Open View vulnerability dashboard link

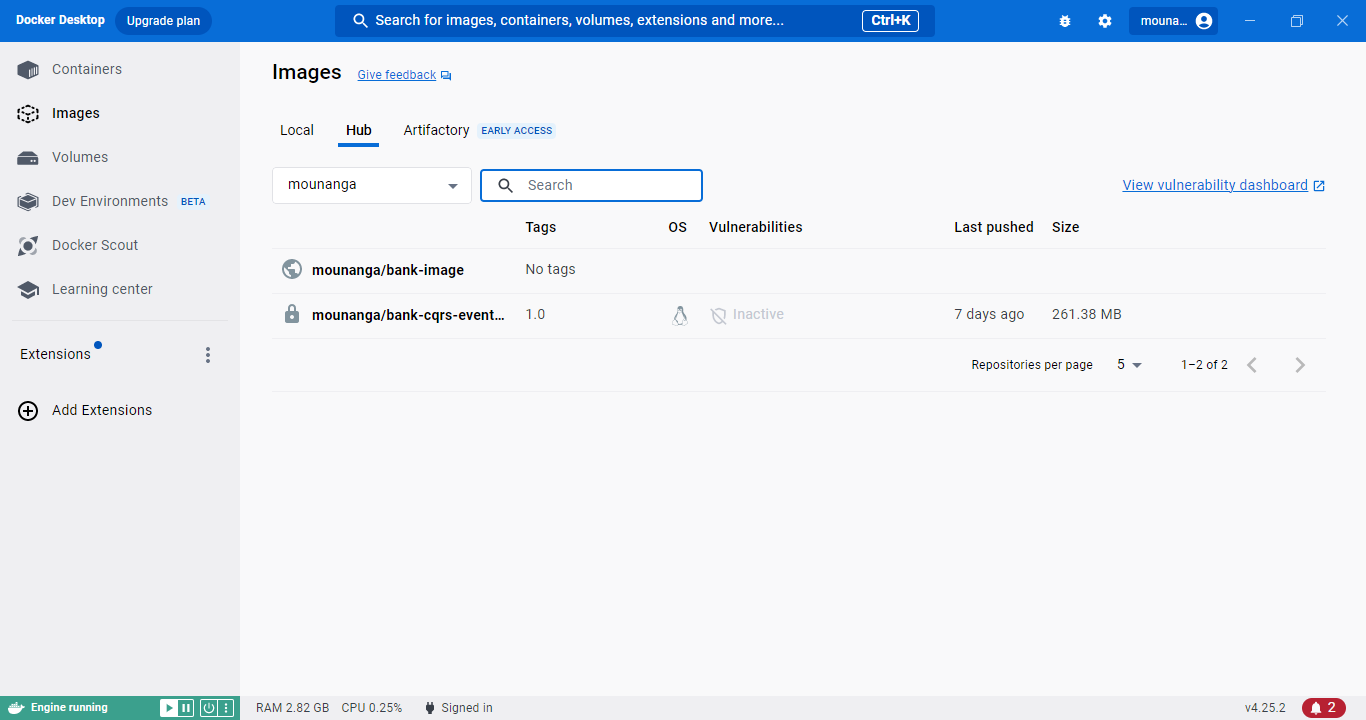click(x=1215, y=185)
